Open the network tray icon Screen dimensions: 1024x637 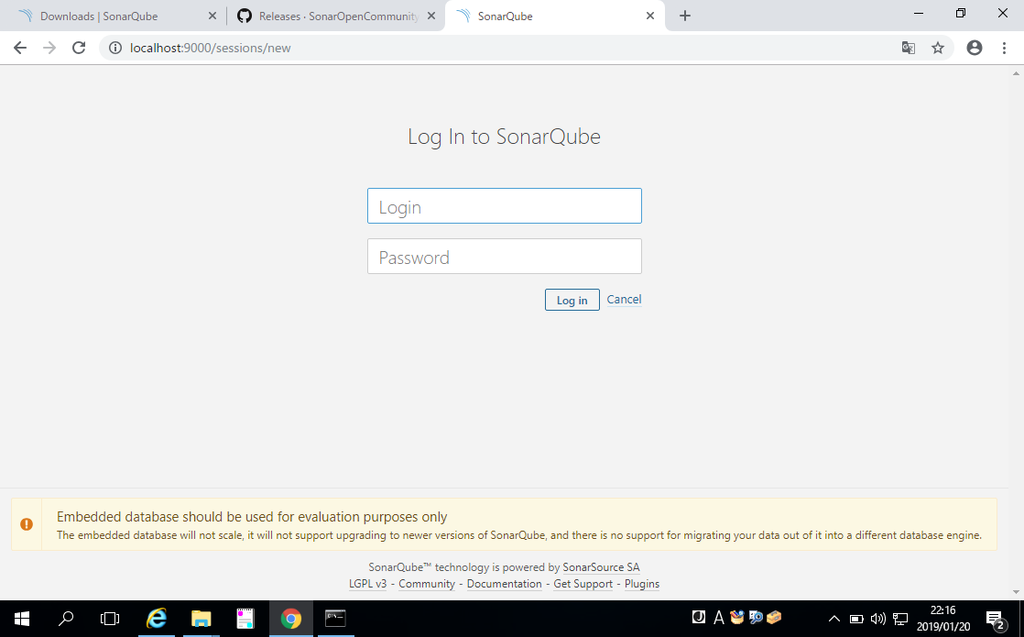coord(901,619)
